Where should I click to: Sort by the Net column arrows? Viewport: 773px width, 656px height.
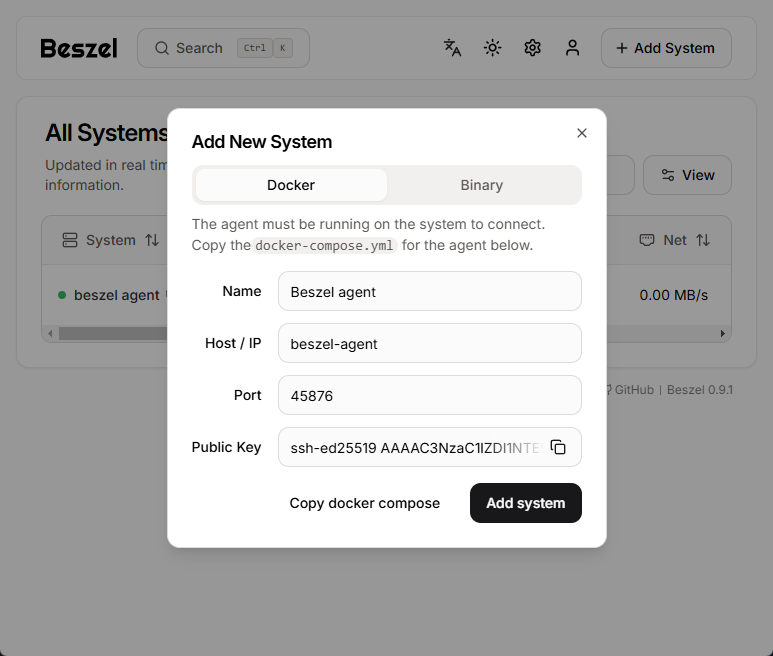click(703, 240)
